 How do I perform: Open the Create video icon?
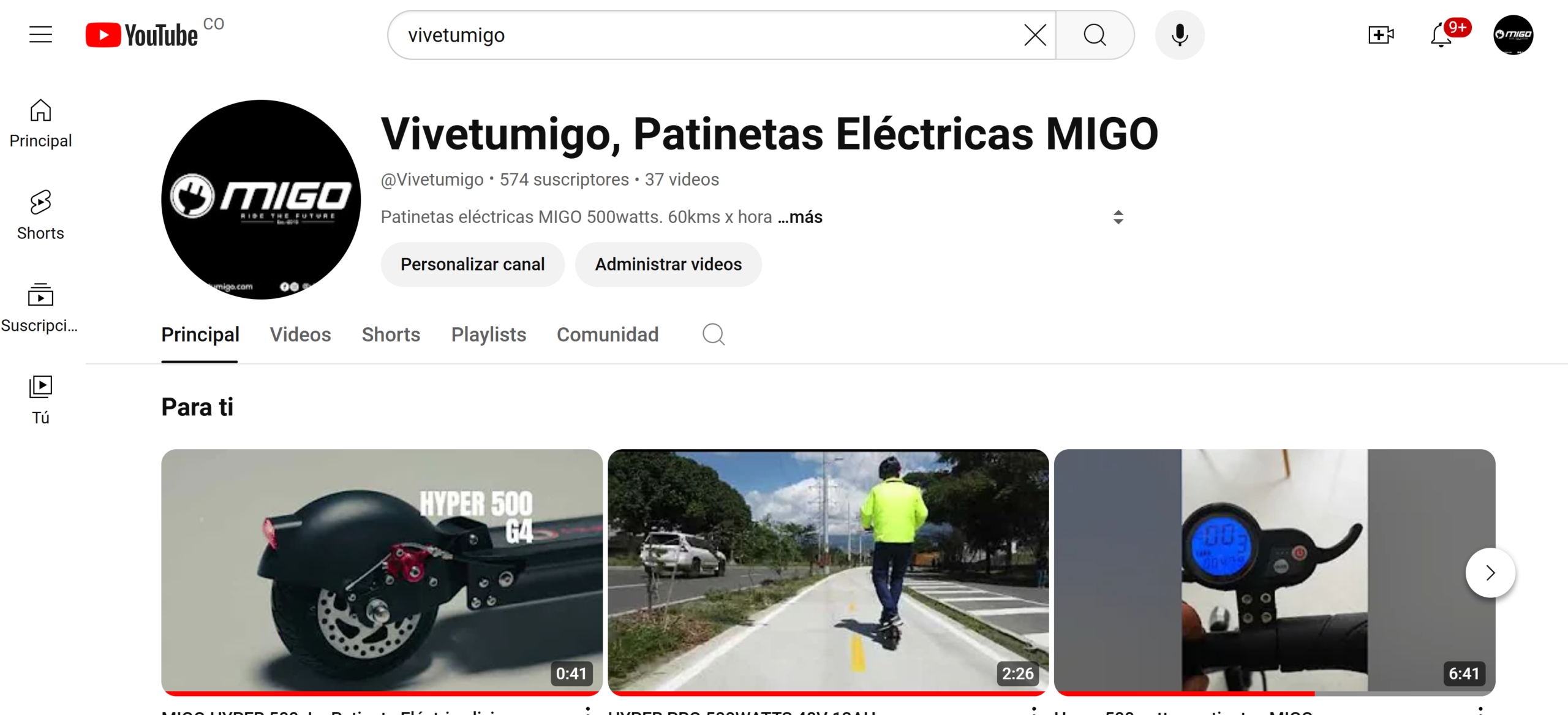pyautogui.click(x=1381, y=35)
